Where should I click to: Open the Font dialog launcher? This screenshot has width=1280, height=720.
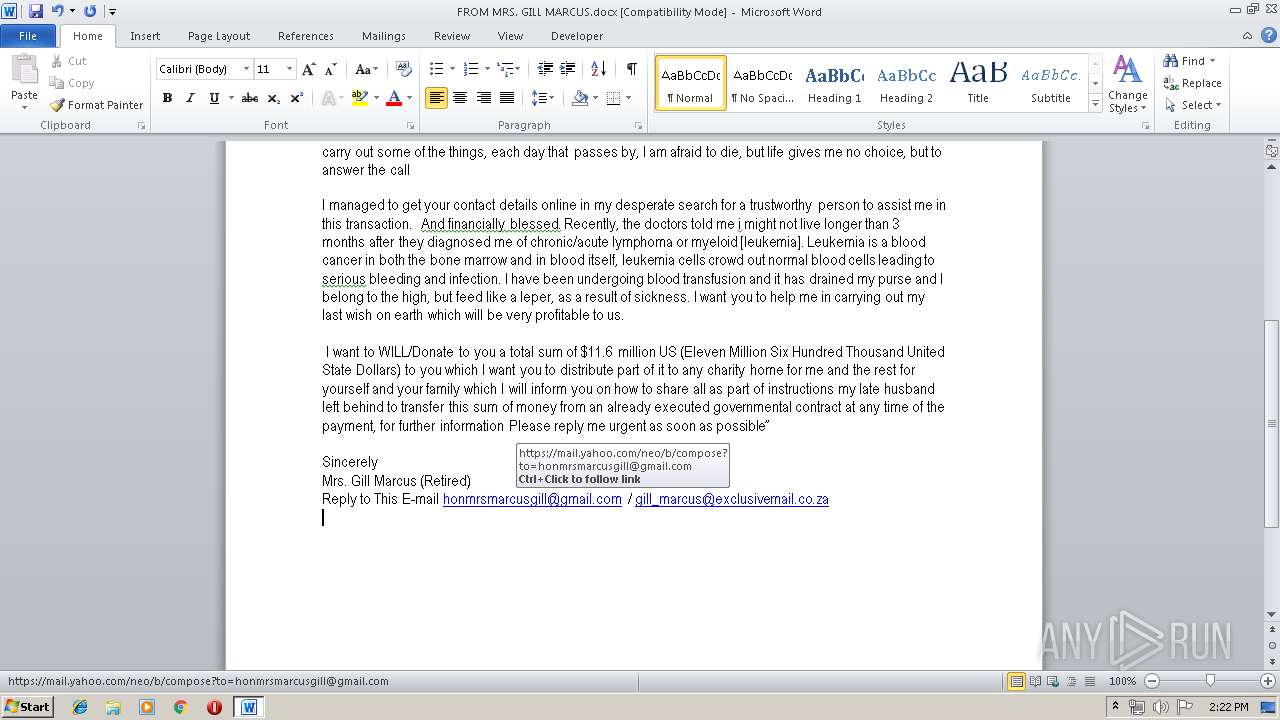[x=410, y=126]
